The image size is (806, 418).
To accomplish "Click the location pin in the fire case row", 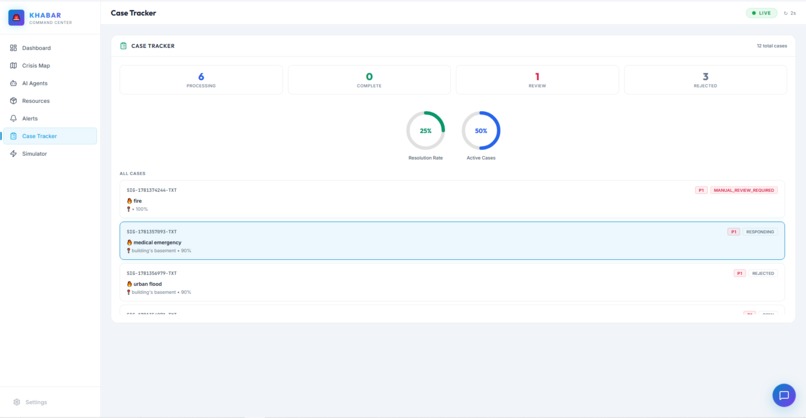I will 129,209.
